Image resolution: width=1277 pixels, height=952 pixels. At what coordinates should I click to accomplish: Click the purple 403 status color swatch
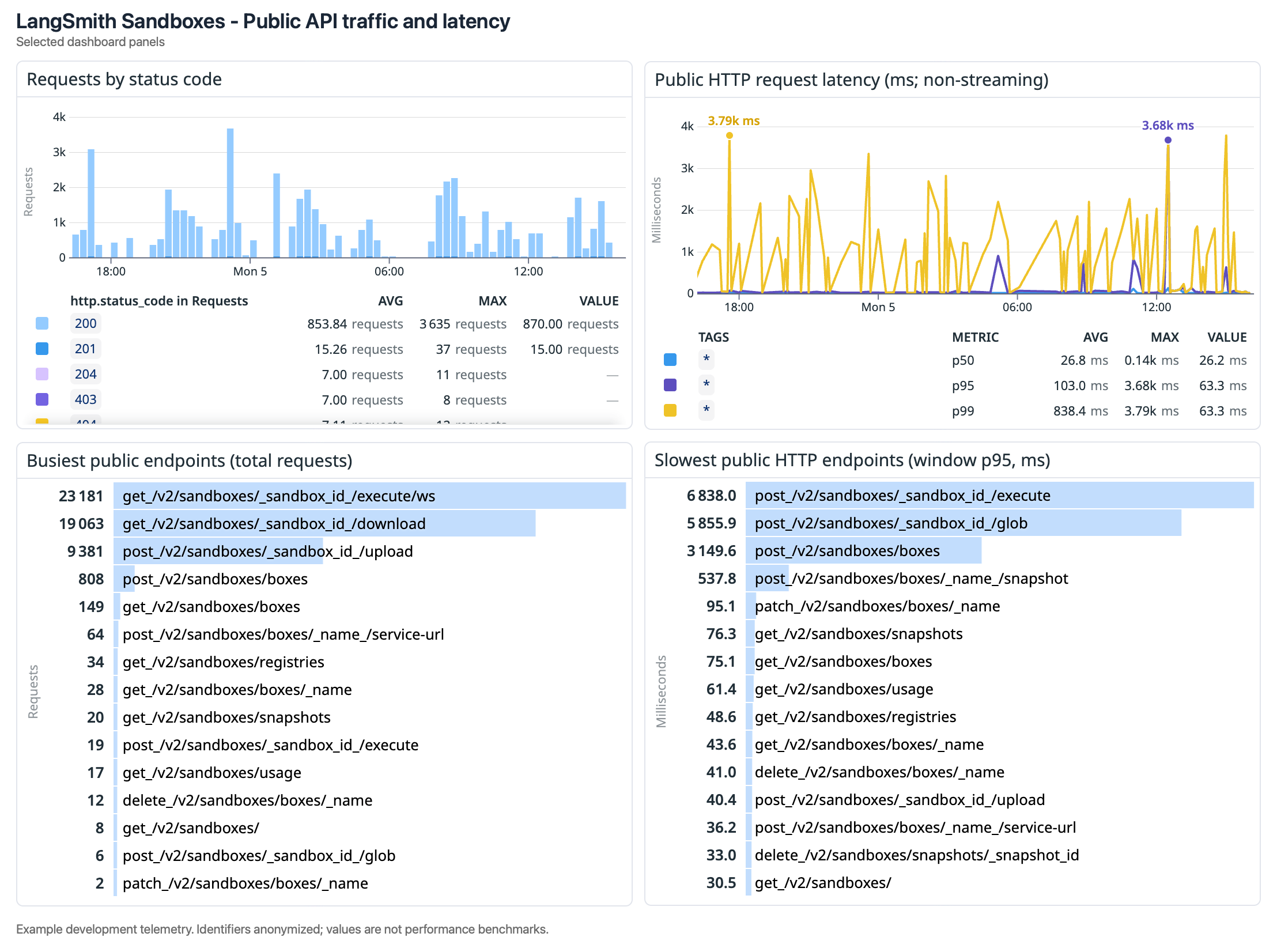(42, 399)
